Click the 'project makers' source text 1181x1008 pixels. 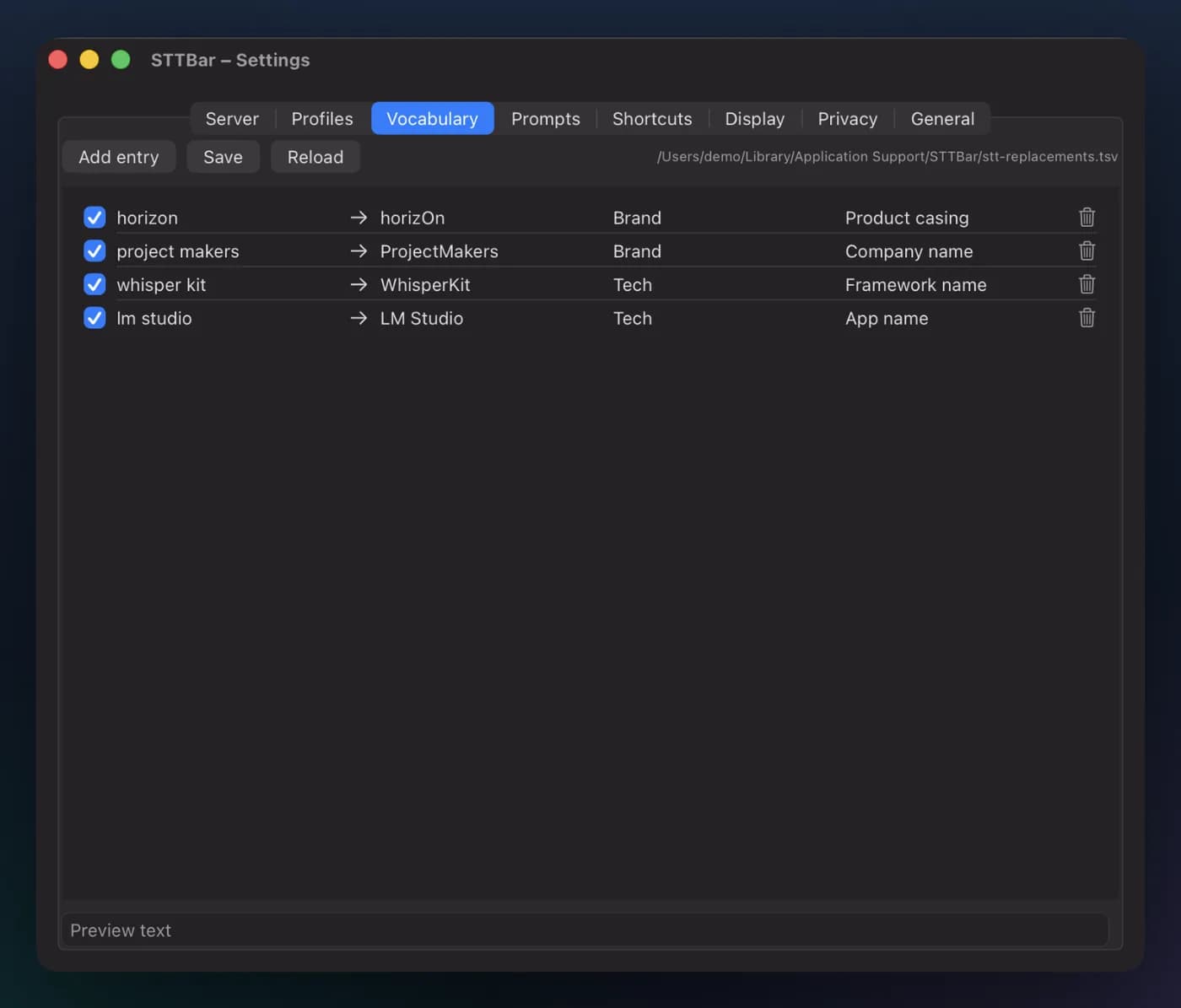(x=178, y=251)
